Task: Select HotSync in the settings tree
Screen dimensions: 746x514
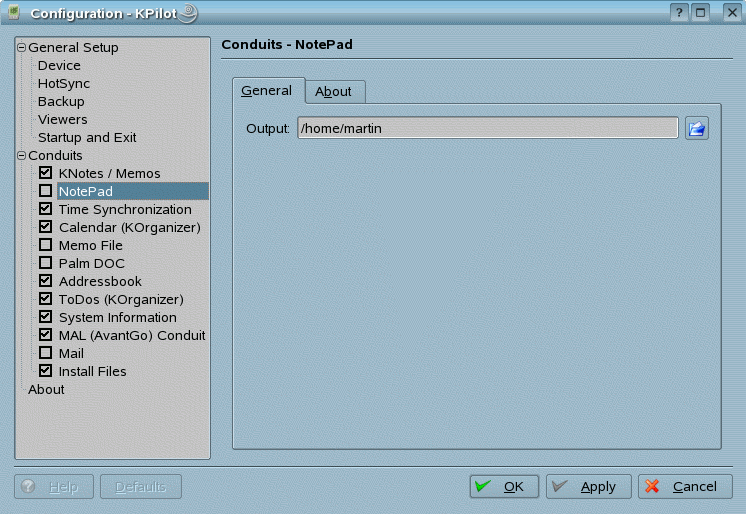Action: point(64,84)
